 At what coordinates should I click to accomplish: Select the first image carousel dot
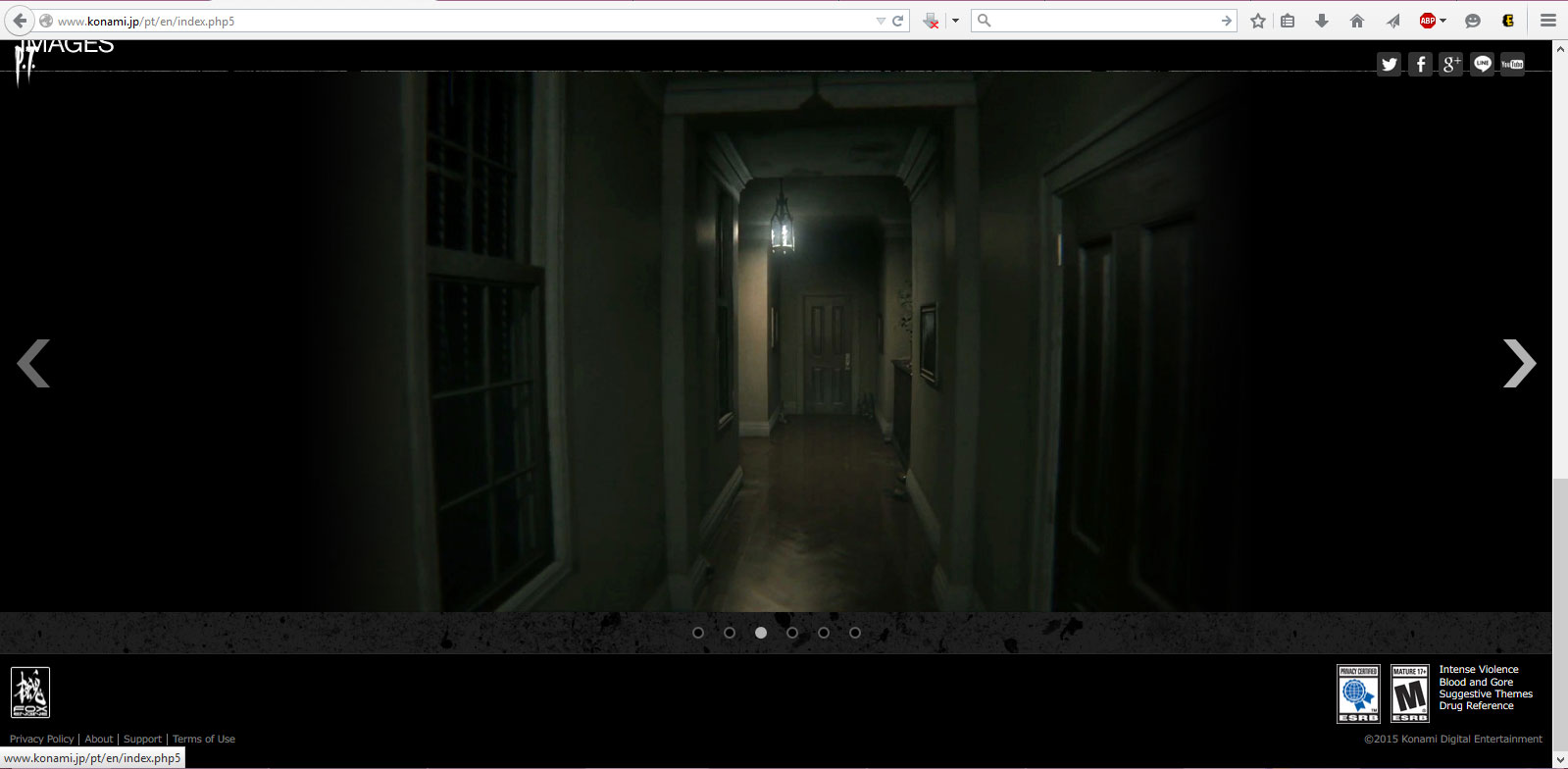[x=698, y=633]
